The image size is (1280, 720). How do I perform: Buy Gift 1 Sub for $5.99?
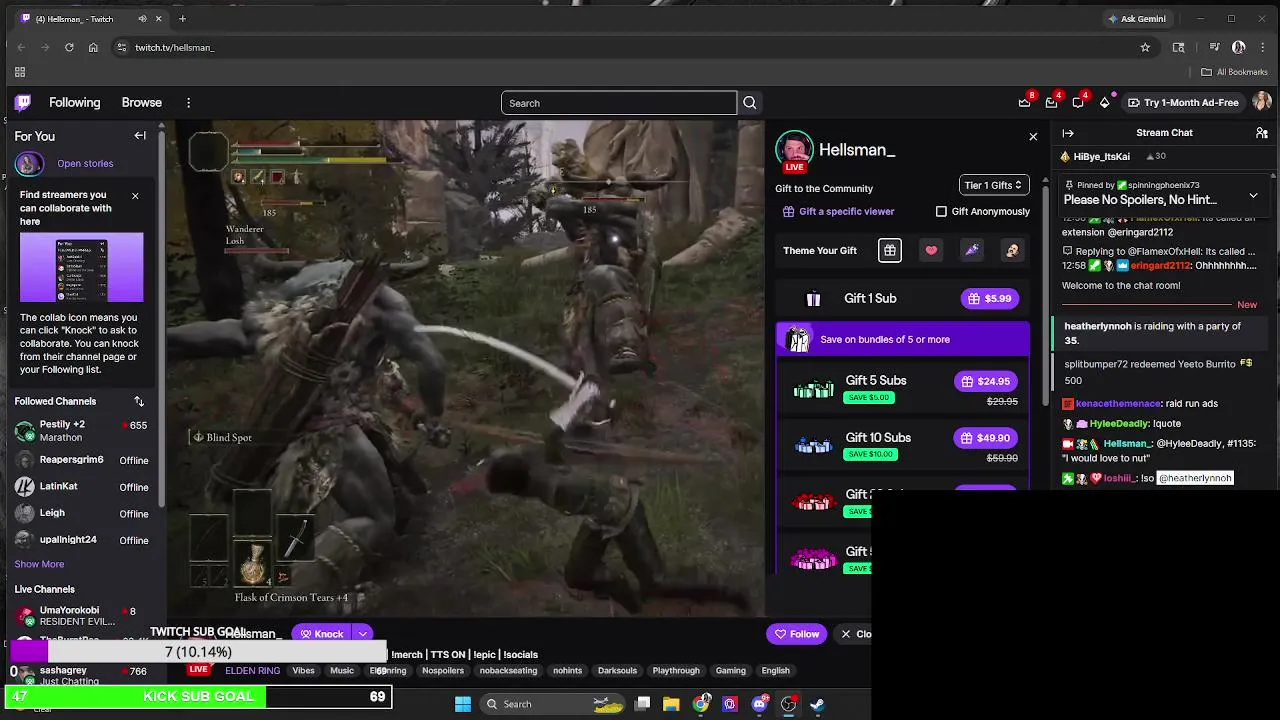point(990,298)
